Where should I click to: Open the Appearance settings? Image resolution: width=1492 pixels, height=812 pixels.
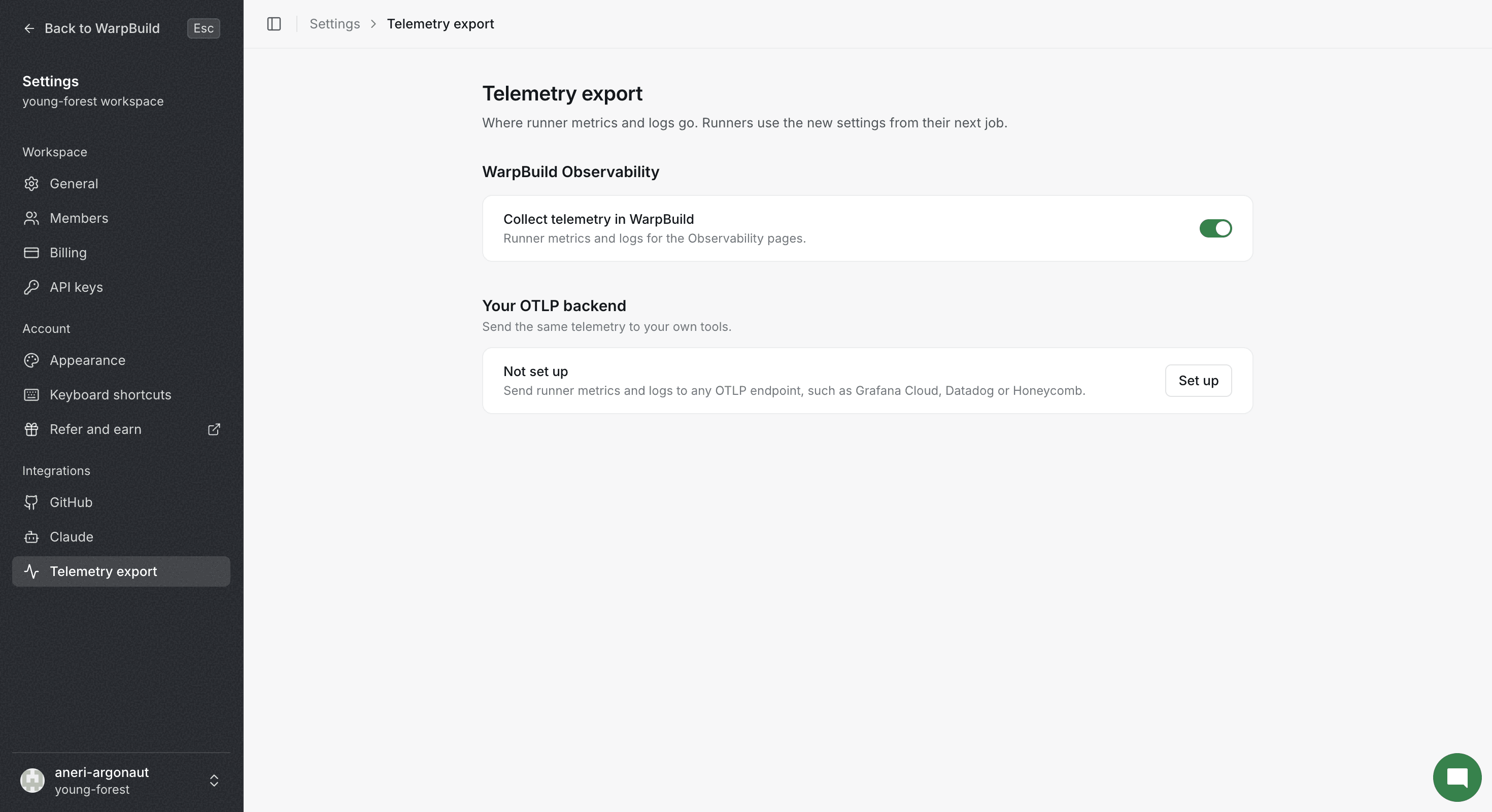pyautogui.click(x=121, y=360)
